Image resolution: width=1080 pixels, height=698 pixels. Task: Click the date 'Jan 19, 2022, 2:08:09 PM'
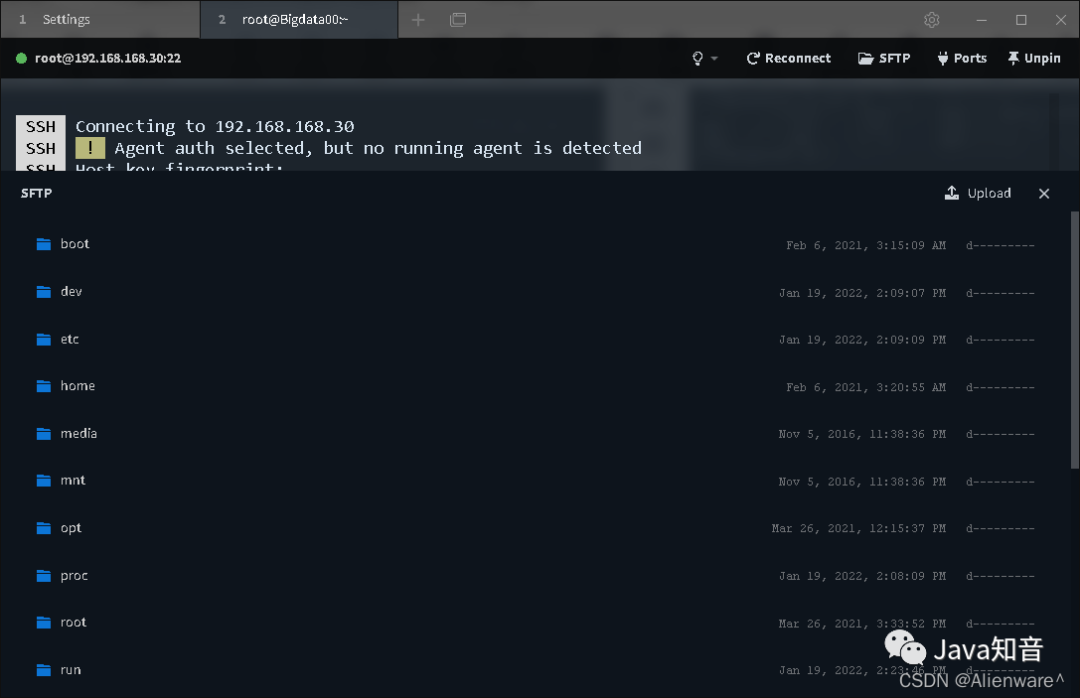(862, 576)
